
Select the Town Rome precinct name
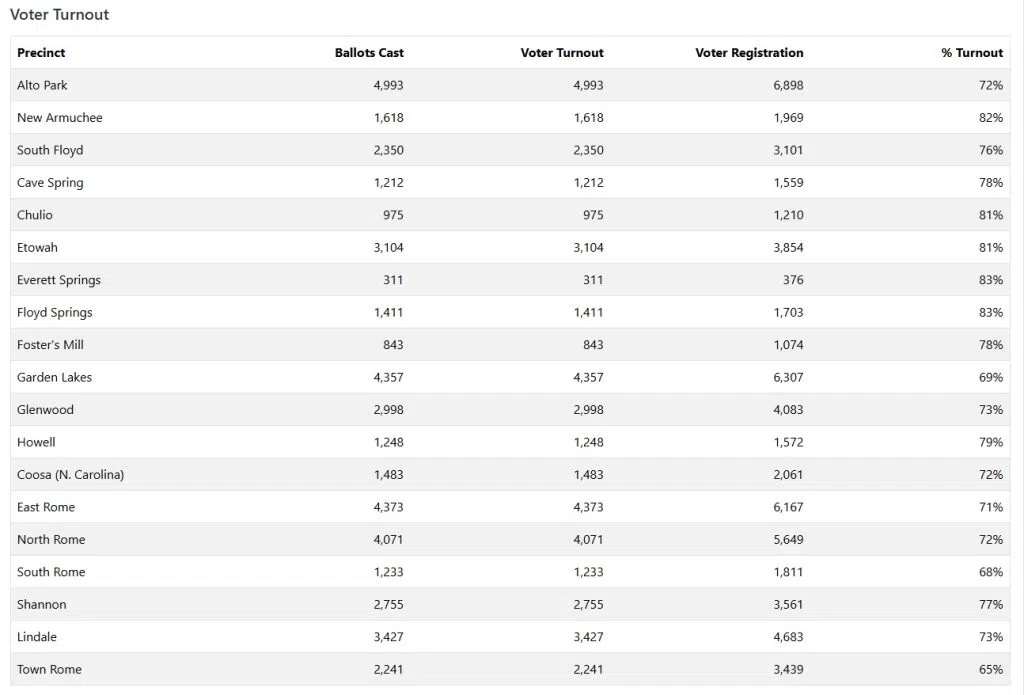pos(49,669)
